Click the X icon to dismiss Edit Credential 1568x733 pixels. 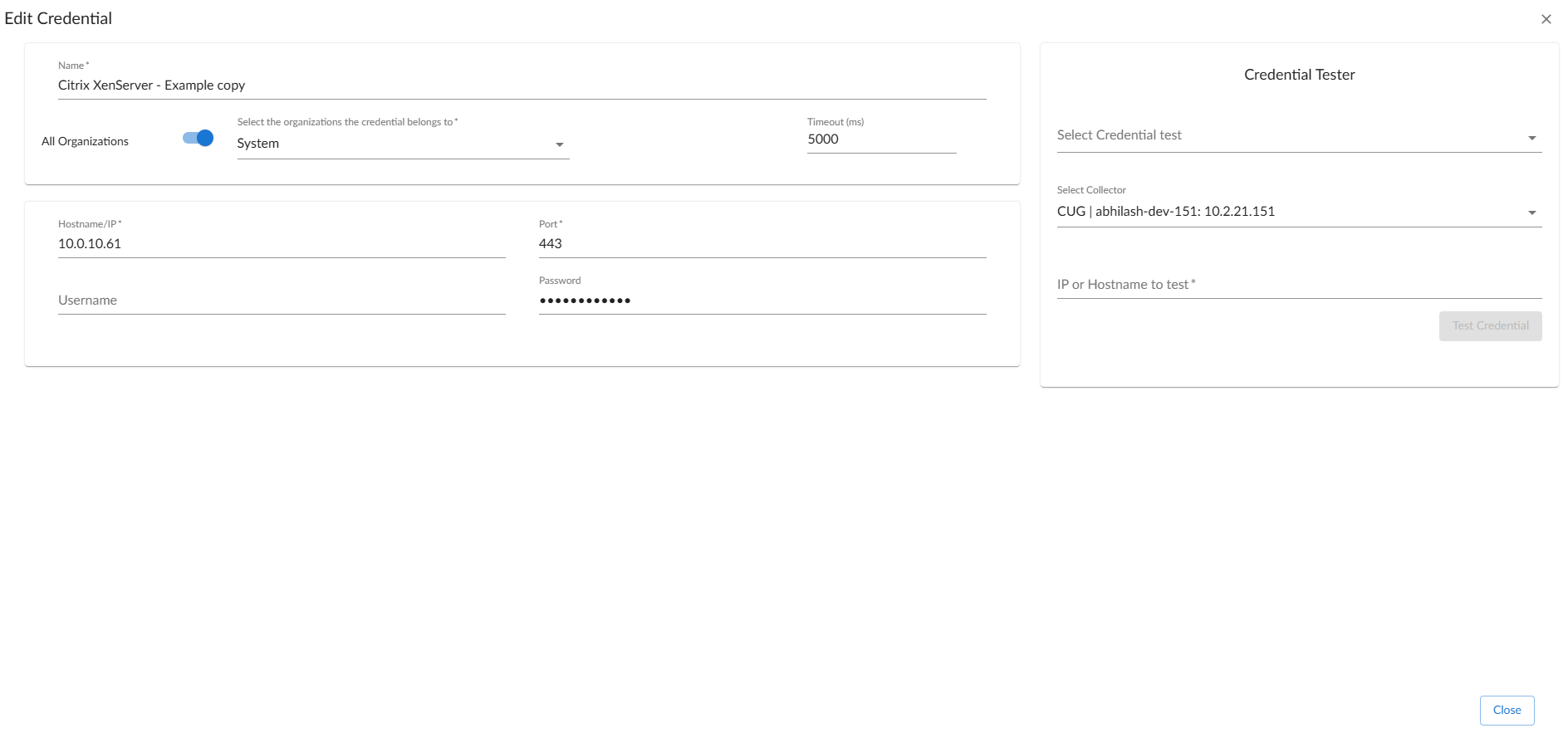1546,19
